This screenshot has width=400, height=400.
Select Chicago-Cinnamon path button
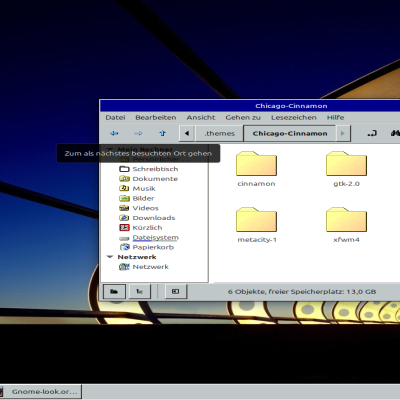[x=290, y=133]
